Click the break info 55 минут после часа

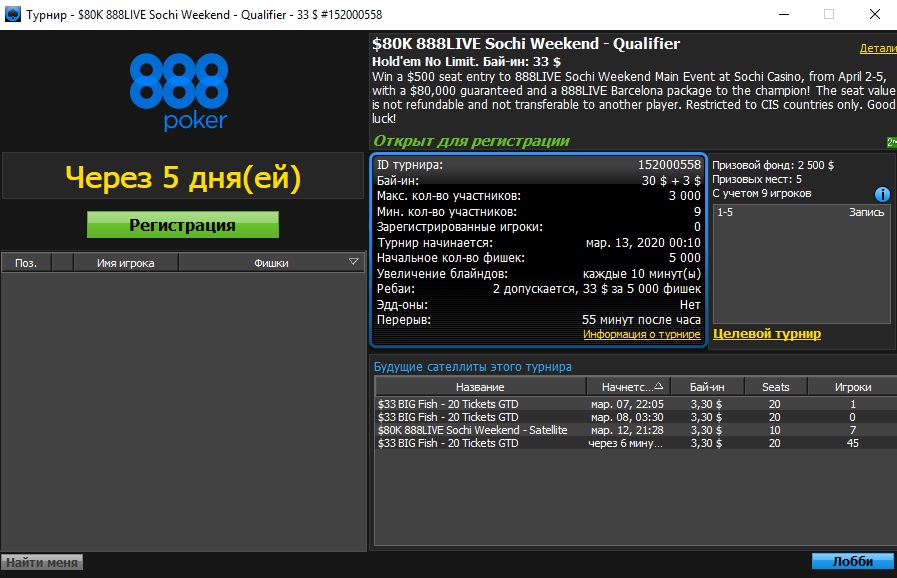tap(641, 319)
